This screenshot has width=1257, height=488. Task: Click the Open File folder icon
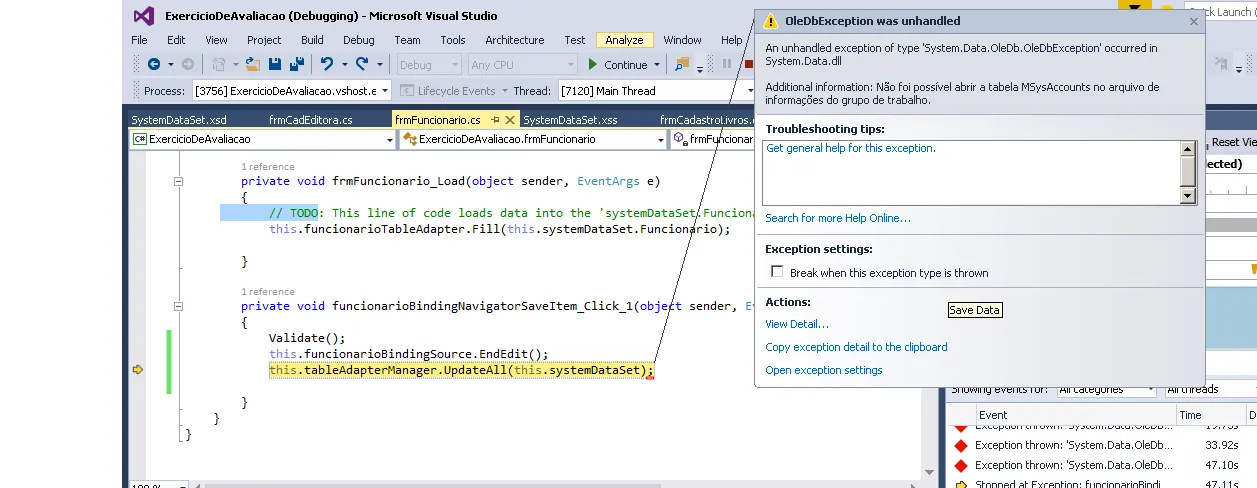253,65
